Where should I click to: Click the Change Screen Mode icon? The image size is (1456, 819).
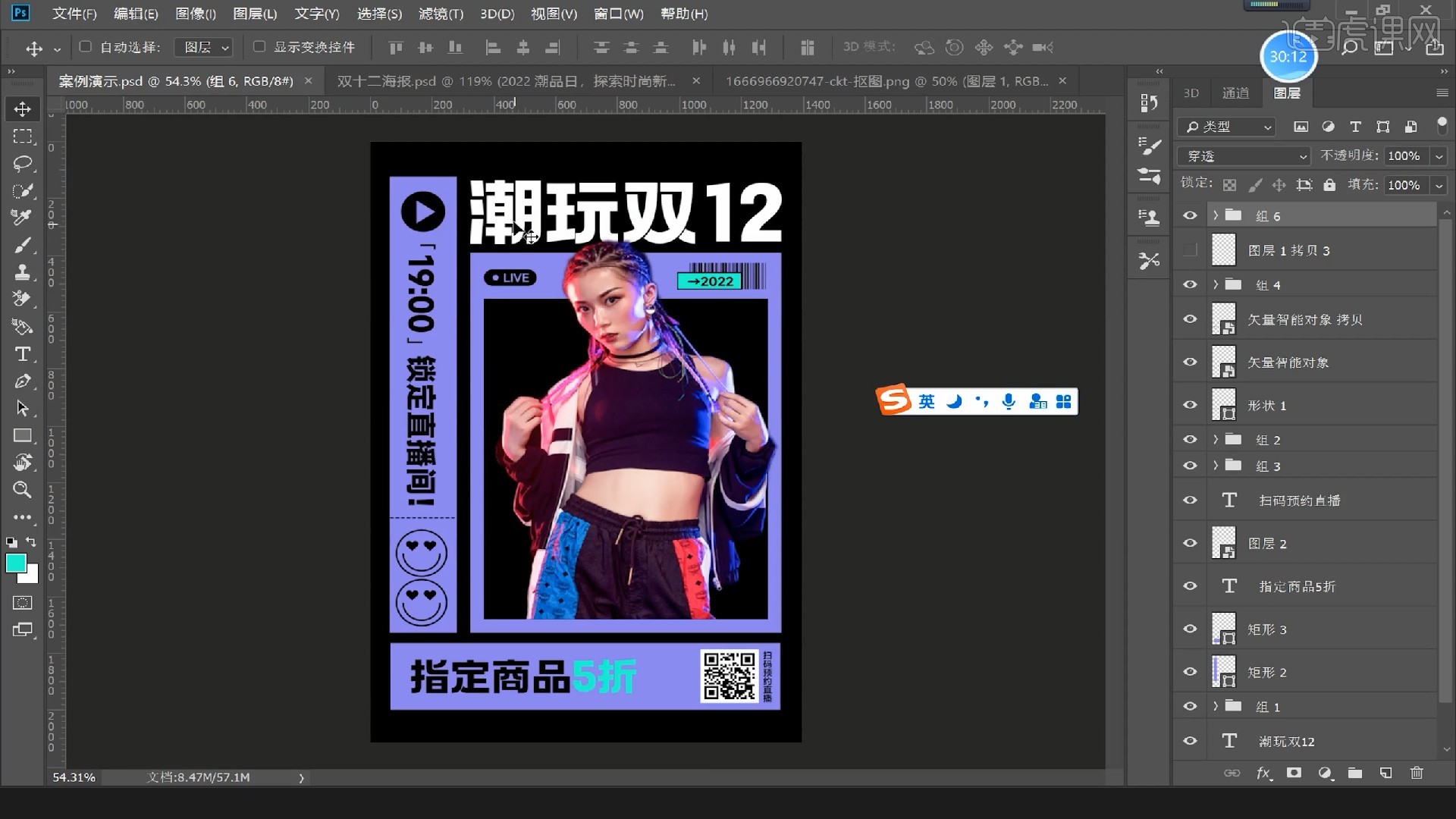[x=22, y=630]
